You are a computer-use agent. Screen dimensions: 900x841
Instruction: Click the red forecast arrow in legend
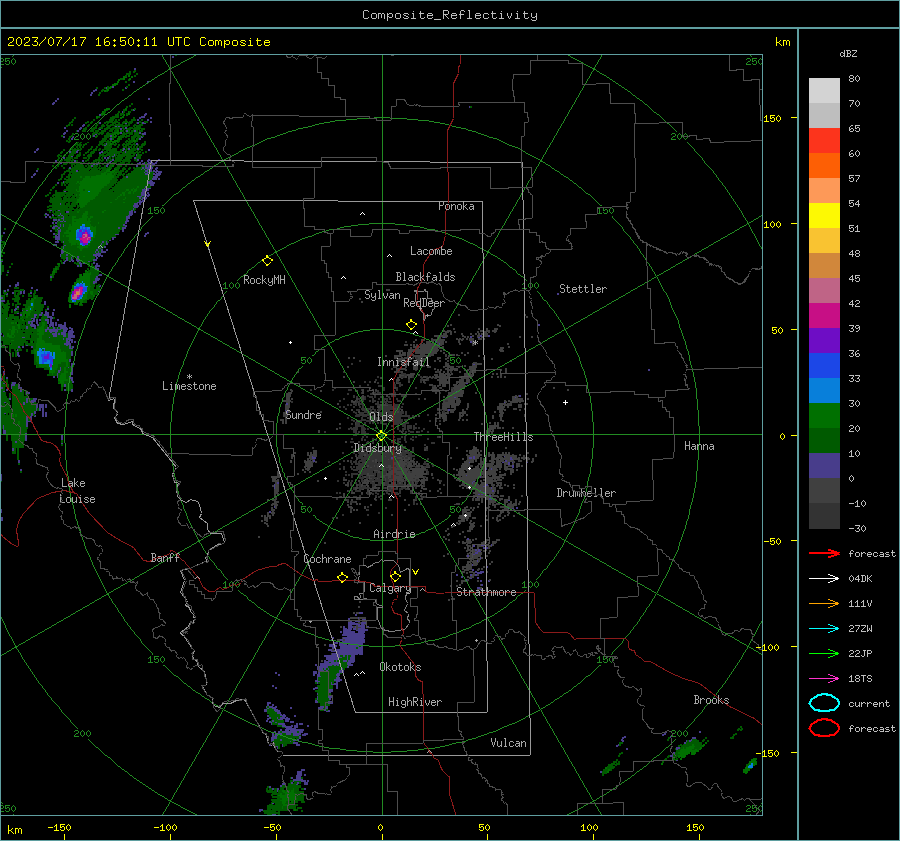point(824,553)
